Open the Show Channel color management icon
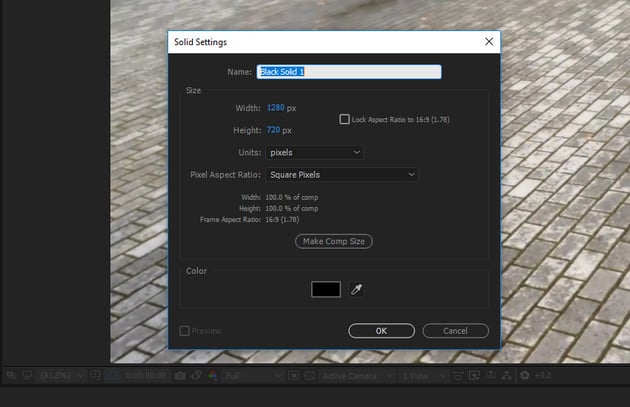Screen dimensions: 630x407 click(x=213, y=376)
